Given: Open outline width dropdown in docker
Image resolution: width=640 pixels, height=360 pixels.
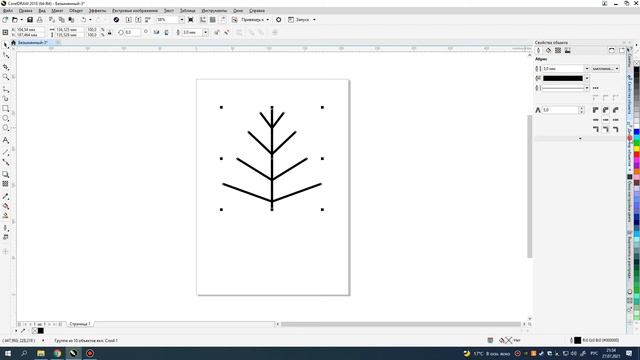Looking at the screenshot, I should [587, 69].
